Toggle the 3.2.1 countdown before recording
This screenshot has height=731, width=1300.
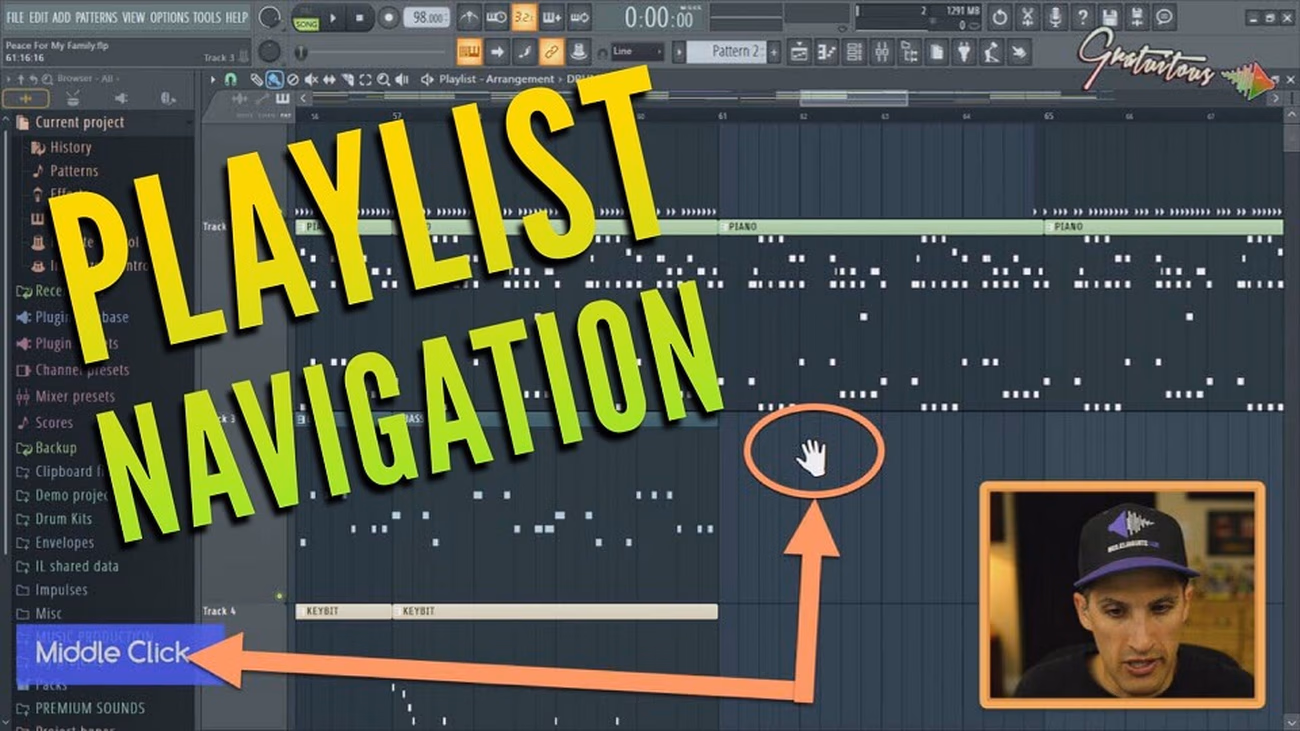[x=523, y=18]
